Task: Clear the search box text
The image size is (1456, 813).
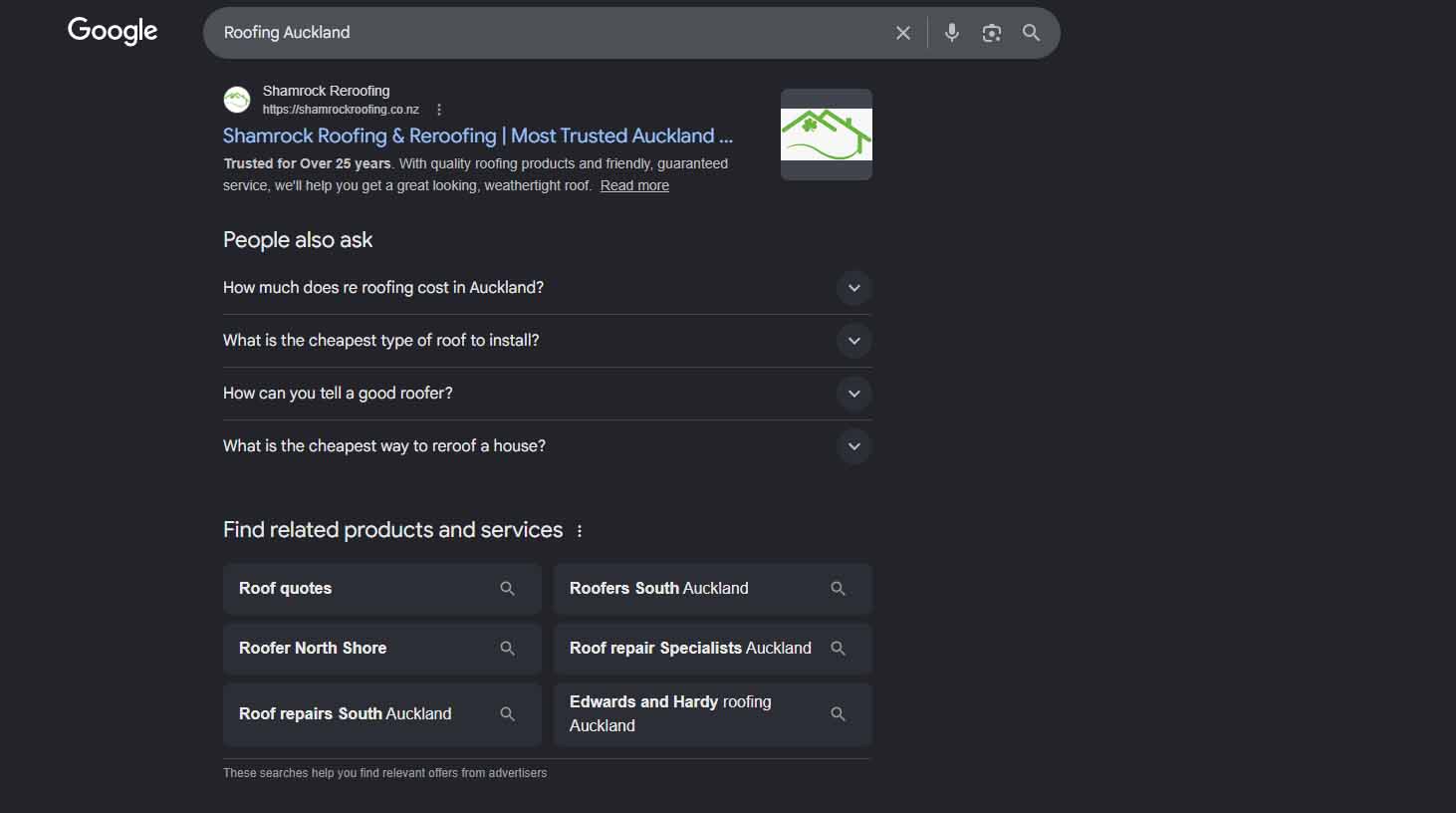Action: pyautogui.click(x=903, y=33)
